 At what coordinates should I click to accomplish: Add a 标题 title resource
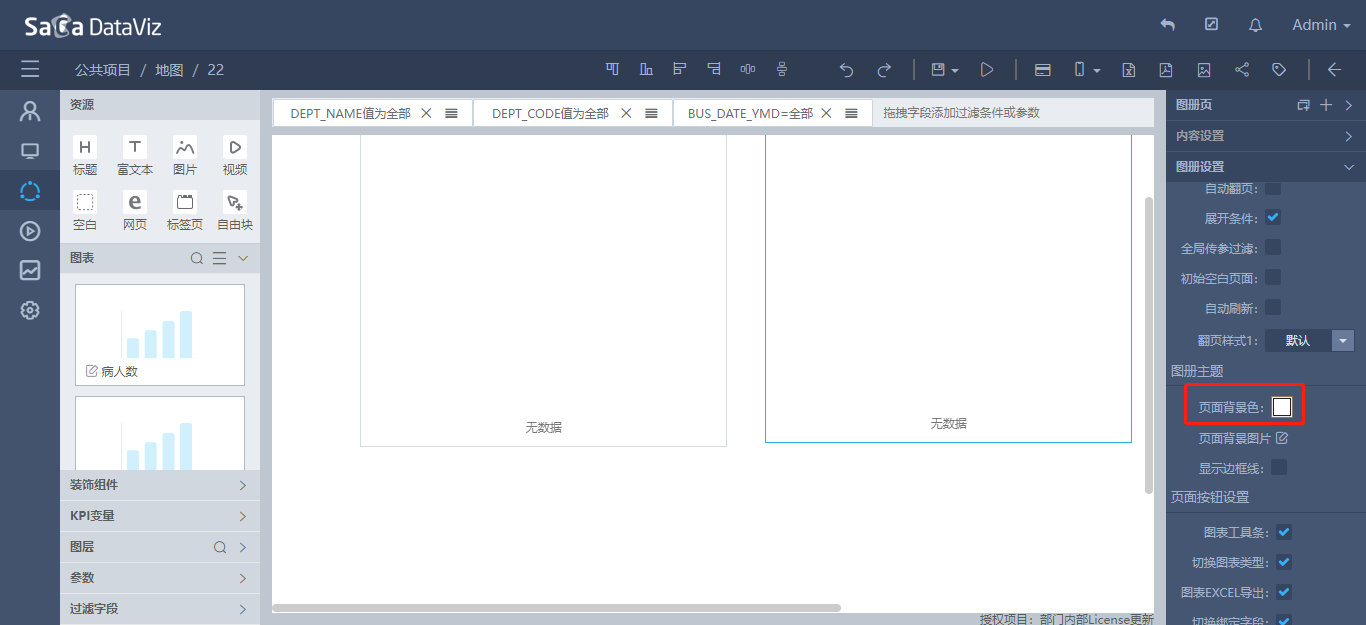(x=85, y=156)
